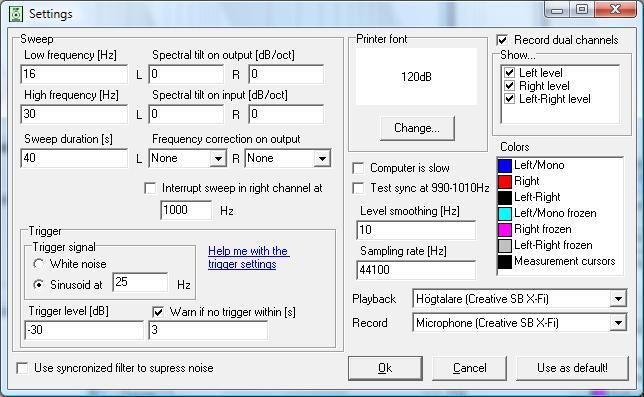The width and height of the screenshot is (644, 397).
Task: Expand the Playback device dropdown
Action: pyautogui.click(x=618, y=299)
